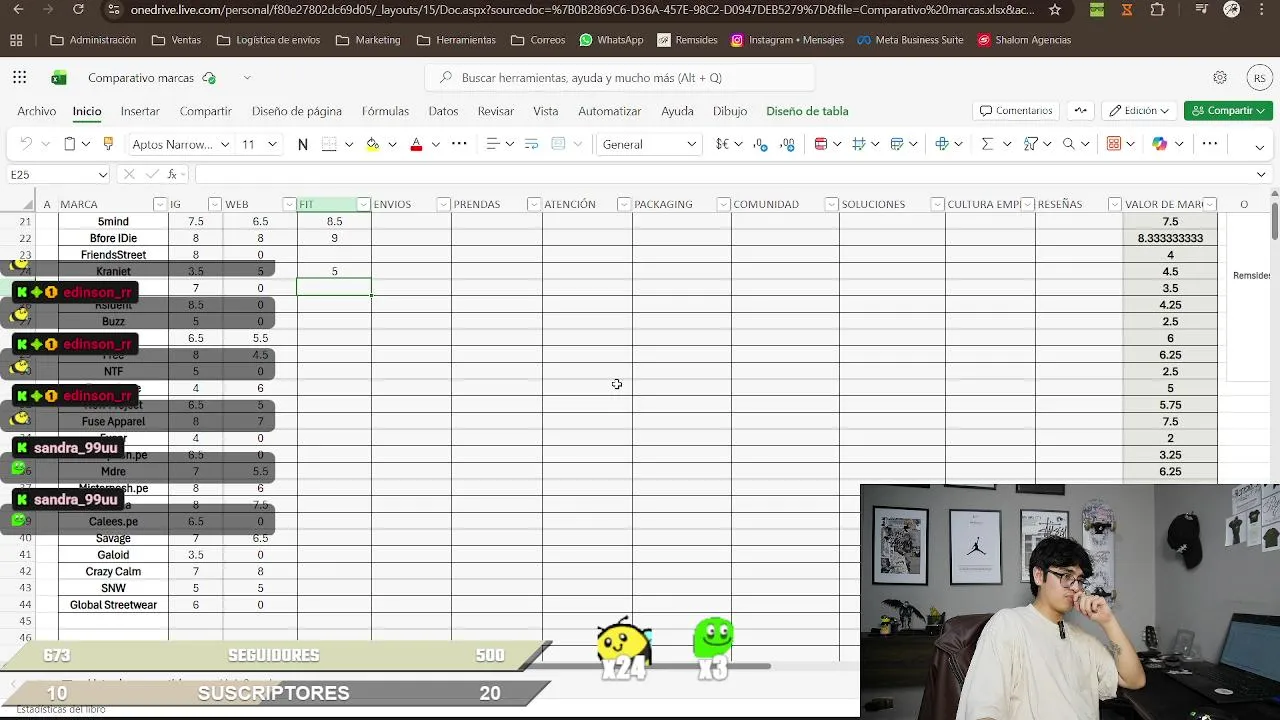Viewport: 1280px width, 720px height.
Task: Switch to the Vista tab
Action: [546, 111]
